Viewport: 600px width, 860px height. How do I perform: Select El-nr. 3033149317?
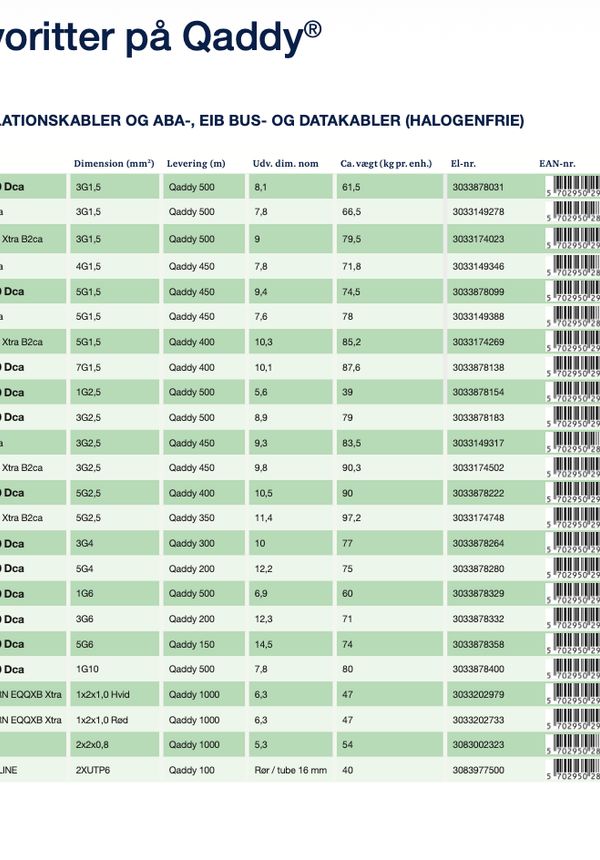pyautogui.click(x=478, y=443)
